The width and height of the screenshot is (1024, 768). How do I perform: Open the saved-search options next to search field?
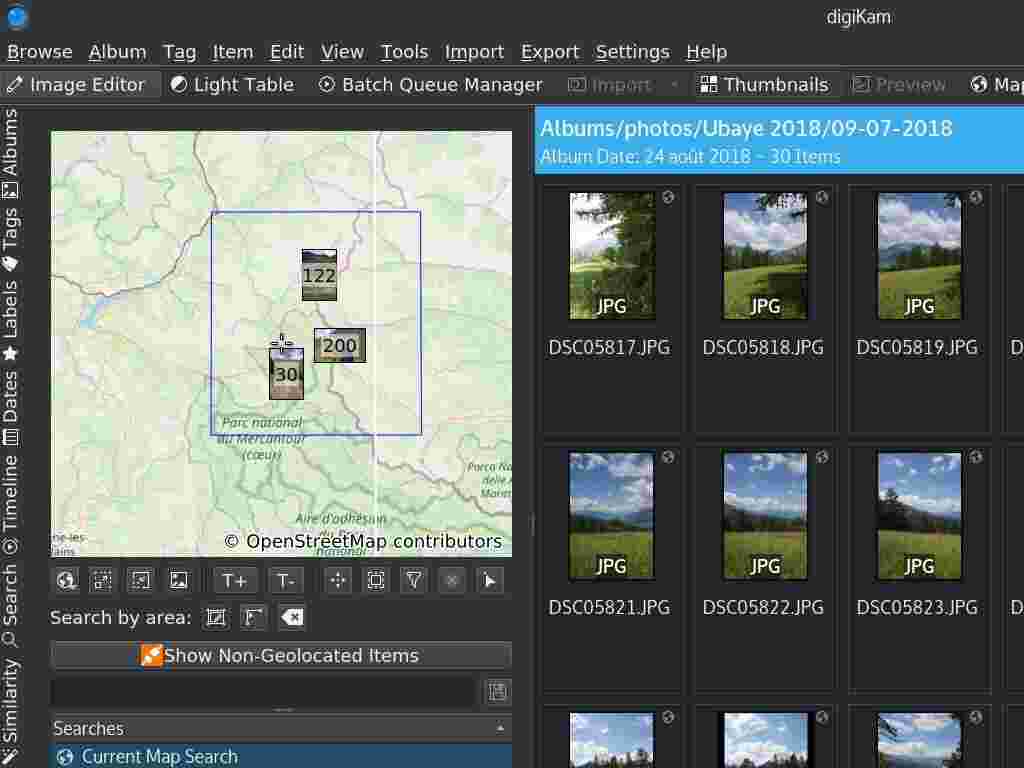(x=497, y=691)
